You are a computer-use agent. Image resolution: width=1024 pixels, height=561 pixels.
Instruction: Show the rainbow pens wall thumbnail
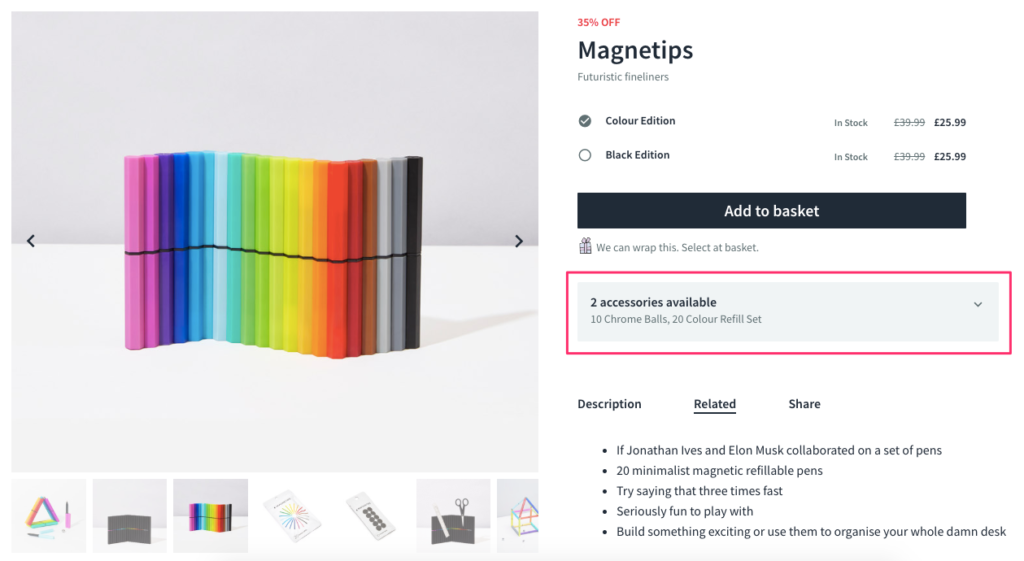pyautogui.click(x=210, y=516)
